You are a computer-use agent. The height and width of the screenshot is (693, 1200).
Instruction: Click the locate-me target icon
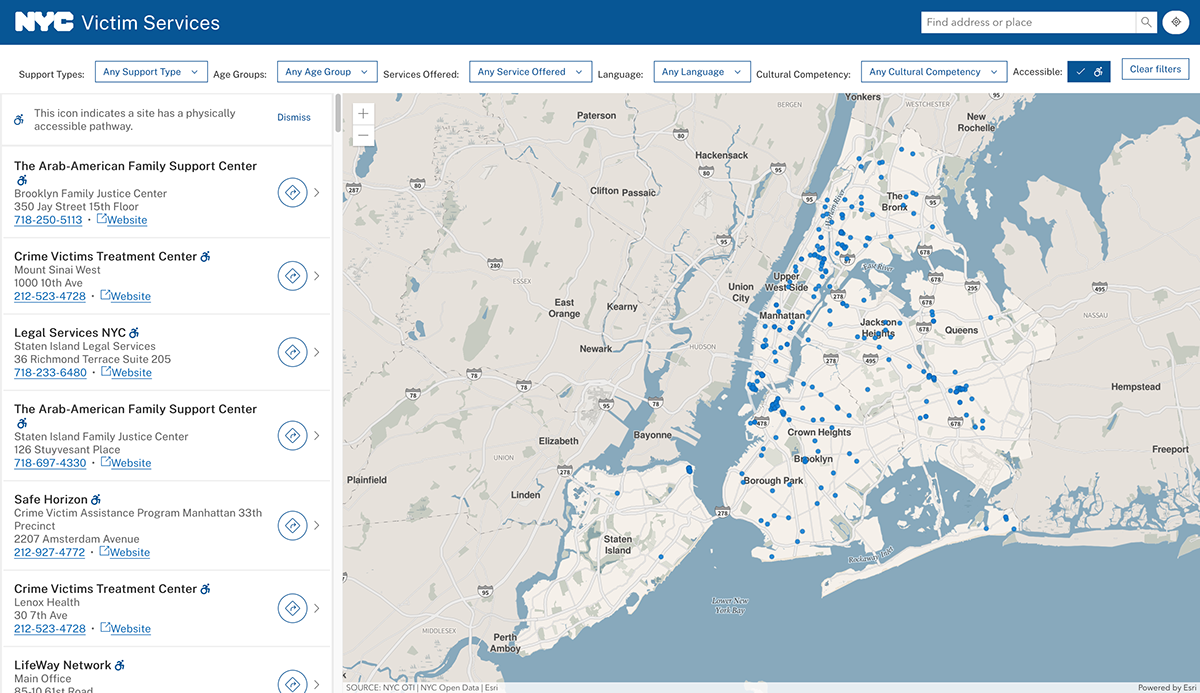[x=1176, y=22]
